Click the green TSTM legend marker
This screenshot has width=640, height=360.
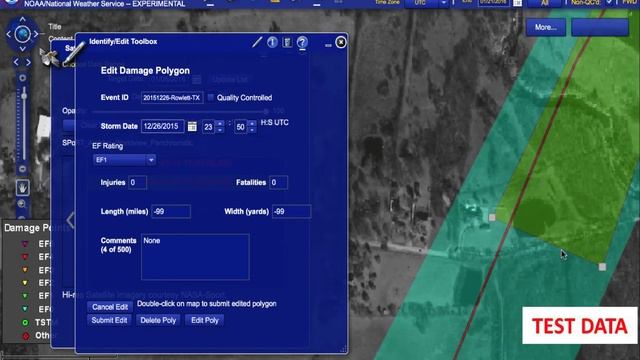(25, 322)
